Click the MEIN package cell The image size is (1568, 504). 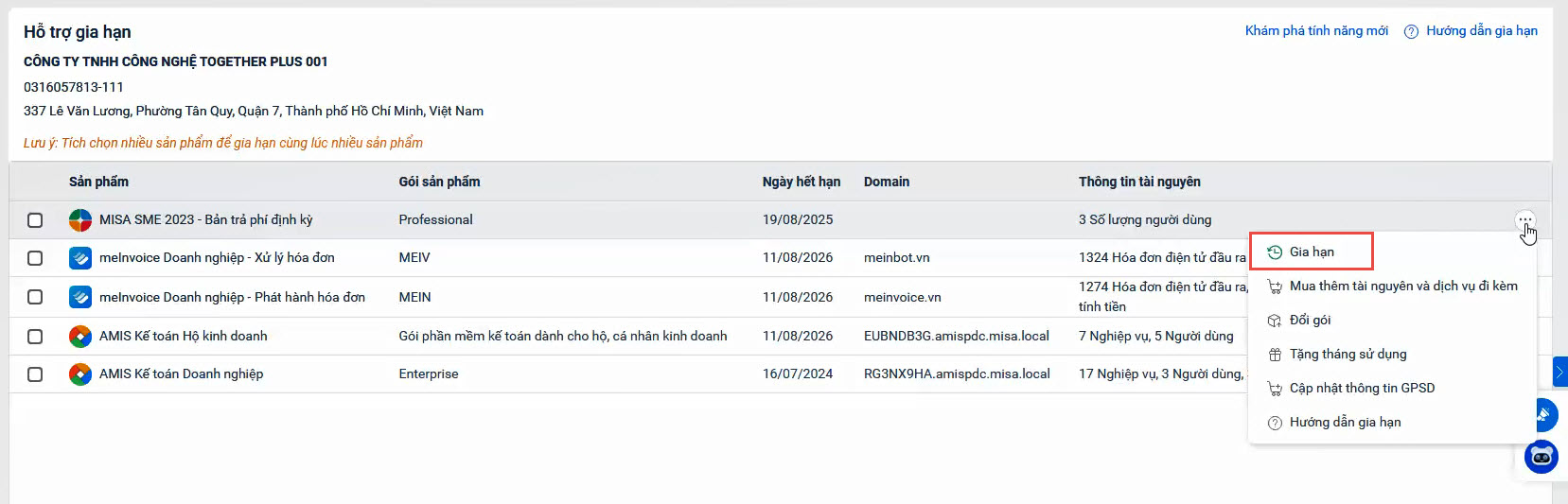pos(414,297)
